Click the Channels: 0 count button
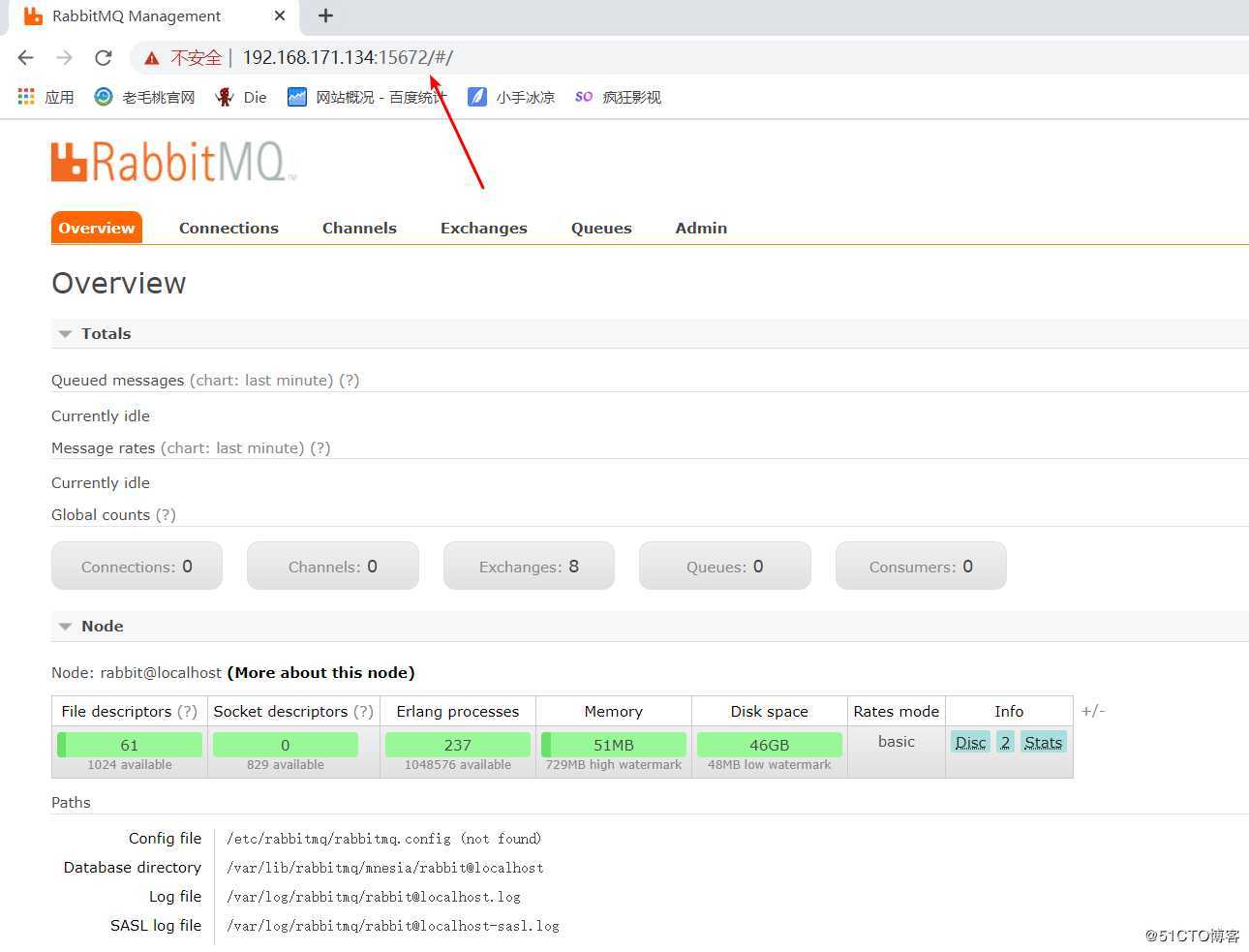This screenshot has height=952, width=1249. [333, 567]
